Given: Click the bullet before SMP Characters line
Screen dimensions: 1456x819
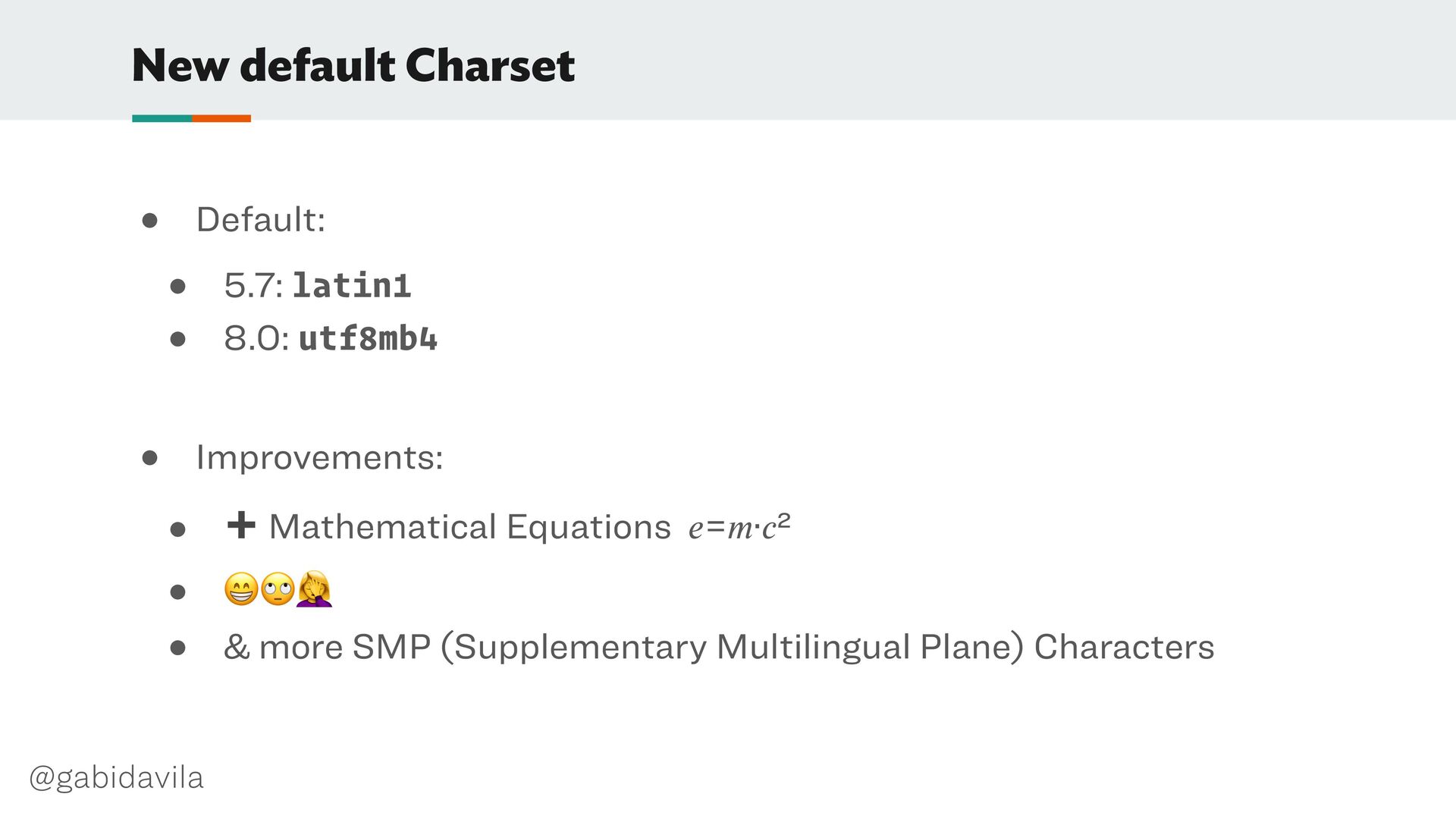Looking at the screenshot, I should tap(178, 648).
